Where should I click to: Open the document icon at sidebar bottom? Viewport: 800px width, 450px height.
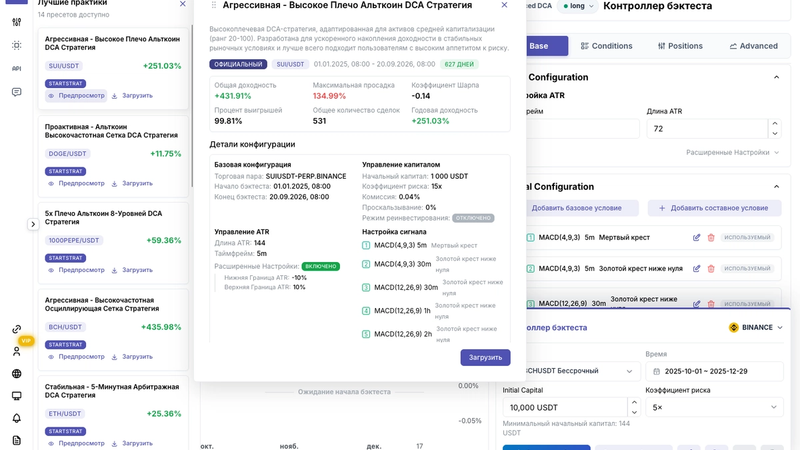click(x=16, y=440)
